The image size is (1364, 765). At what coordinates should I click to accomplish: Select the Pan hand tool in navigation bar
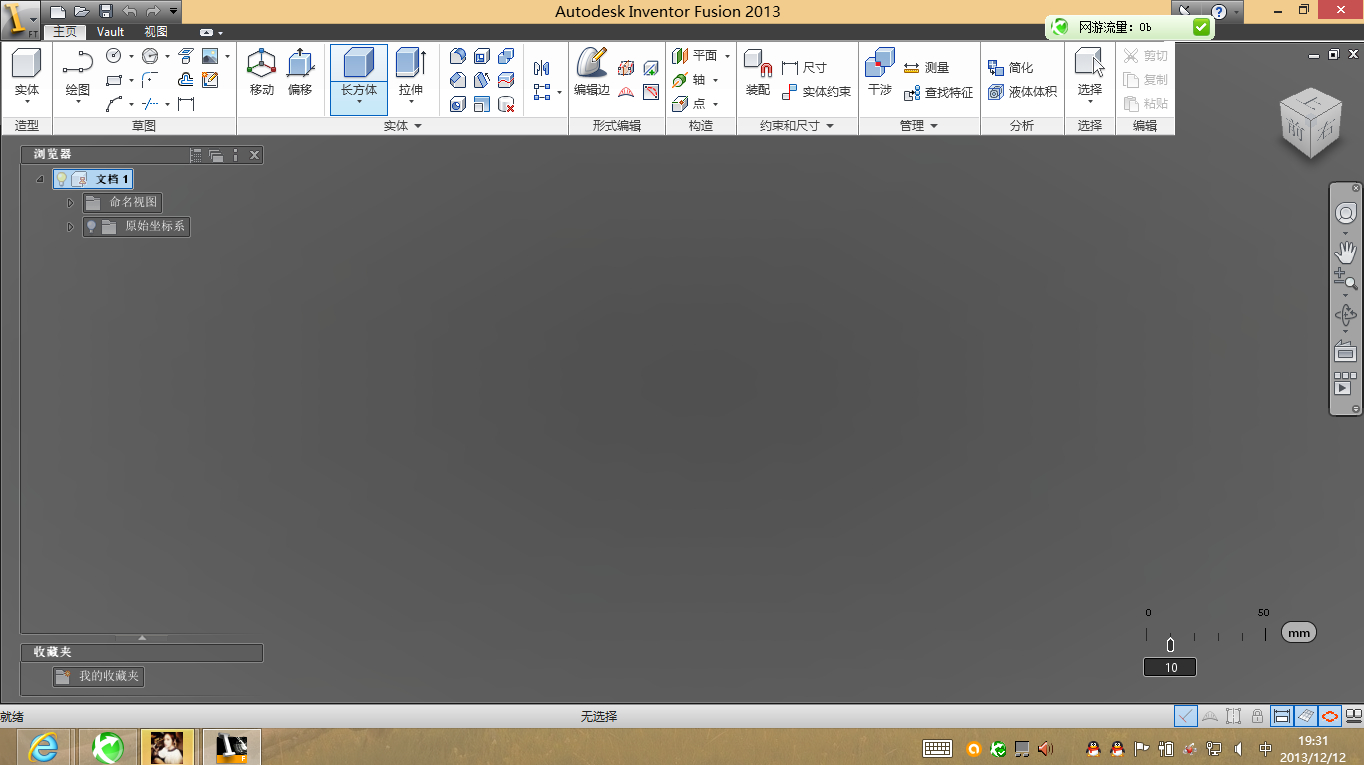click(1346, 252)
